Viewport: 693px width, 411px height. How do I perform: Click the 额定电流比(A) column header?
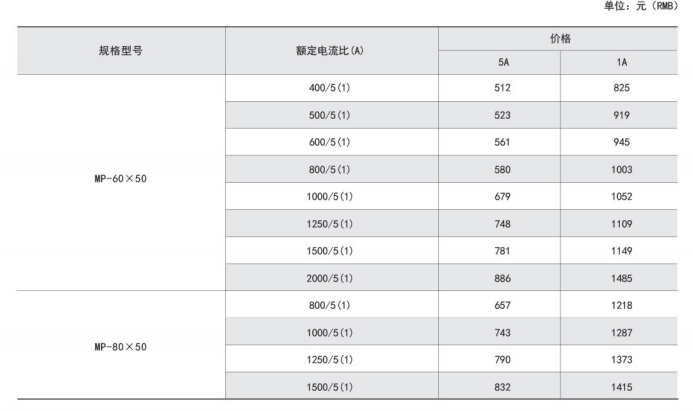pos(329,50)
